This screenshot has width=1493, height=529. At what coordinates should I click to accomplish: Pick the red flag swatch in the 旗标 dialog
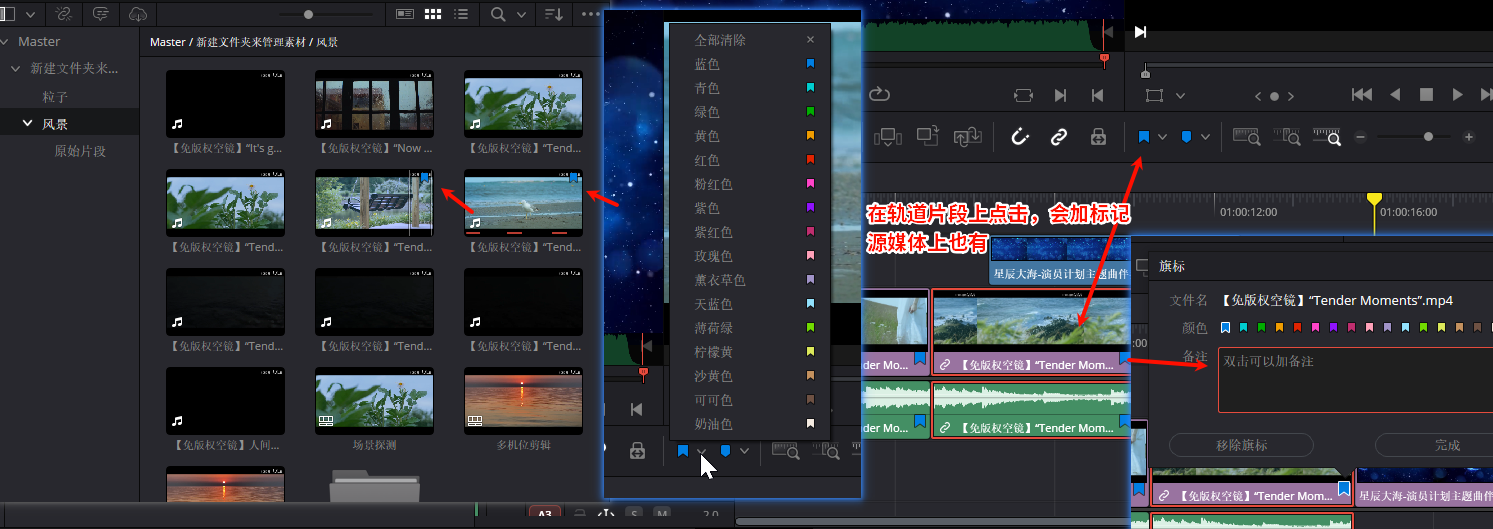[x=1298, y=327]
